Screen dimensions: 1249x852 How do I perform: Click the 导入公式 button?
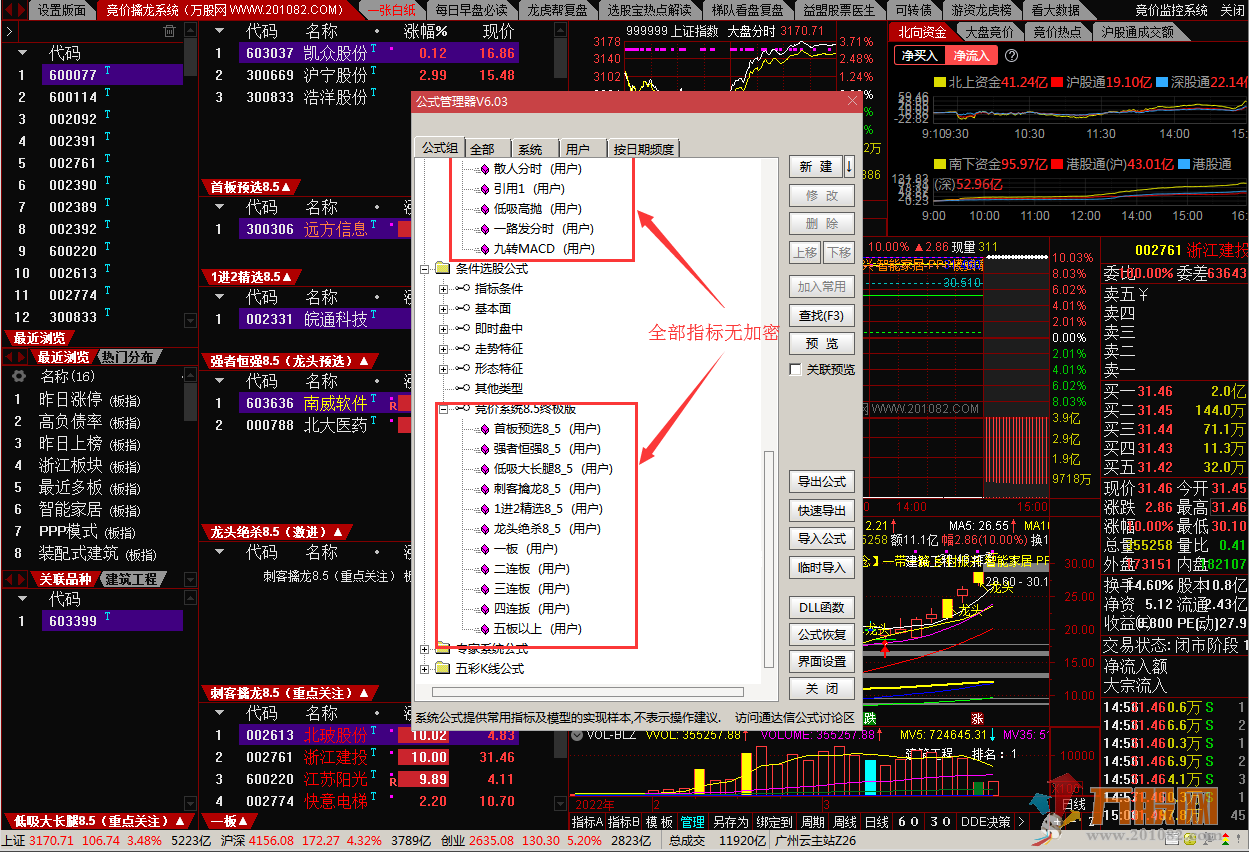(x=822, y=538)
